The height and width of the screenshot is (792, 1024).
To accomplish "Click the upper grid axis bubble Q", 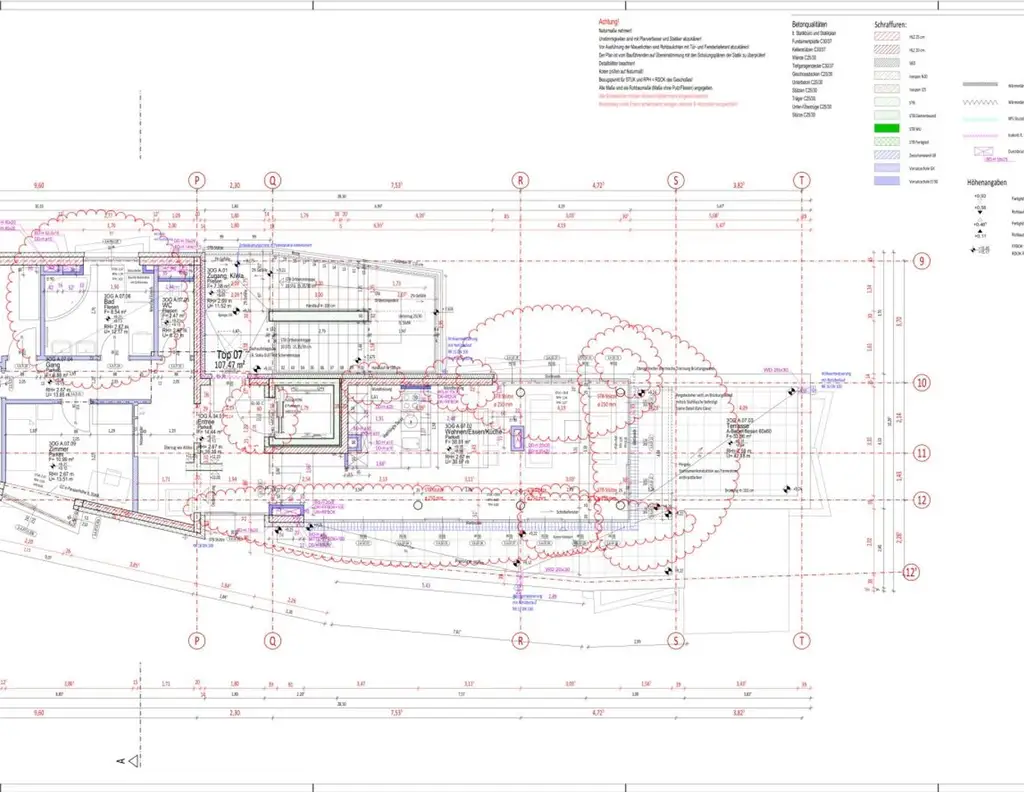I will [x=272, y=181].
